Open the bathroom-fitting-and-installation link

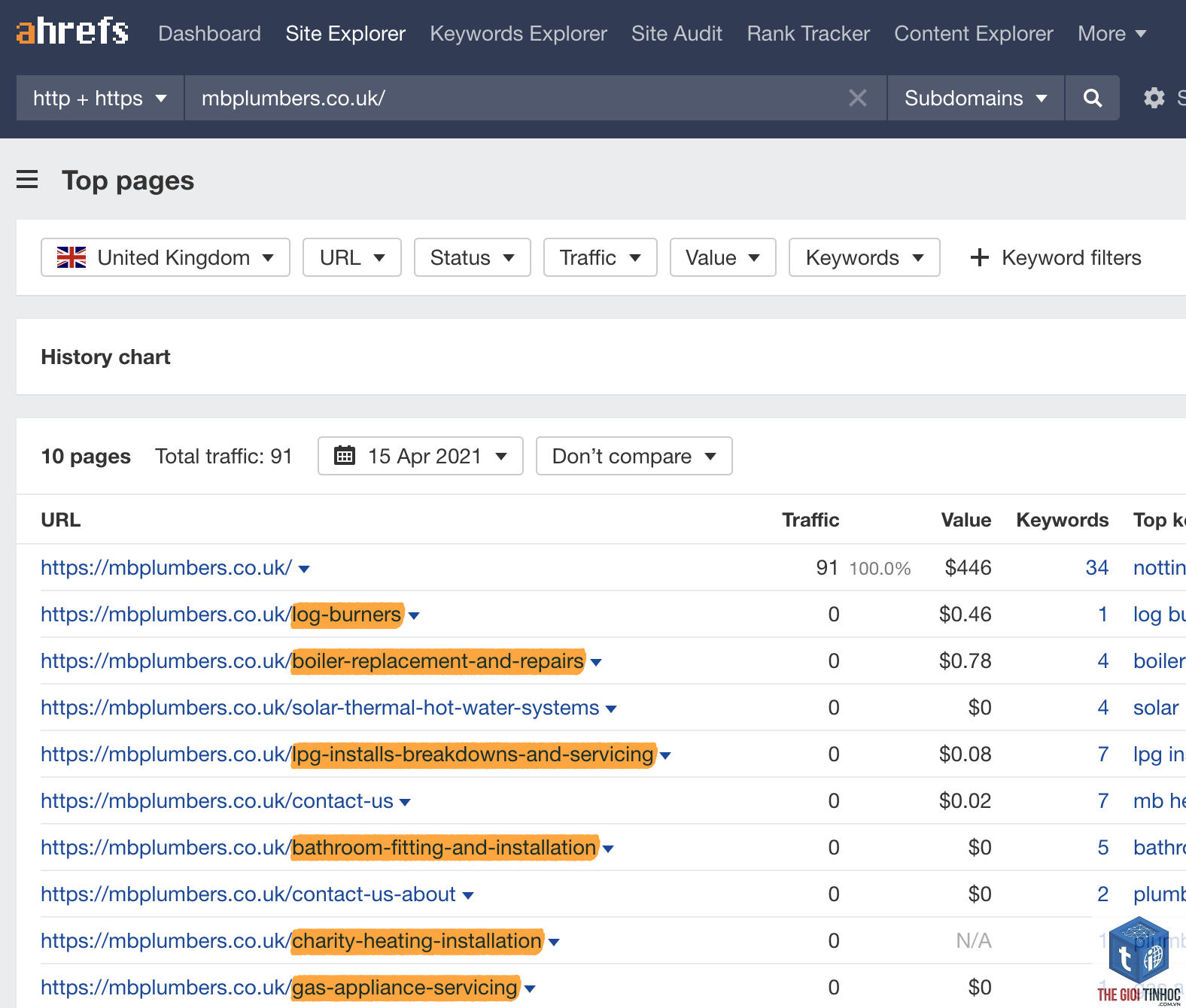pyautogui.click(x=318, y=847)
